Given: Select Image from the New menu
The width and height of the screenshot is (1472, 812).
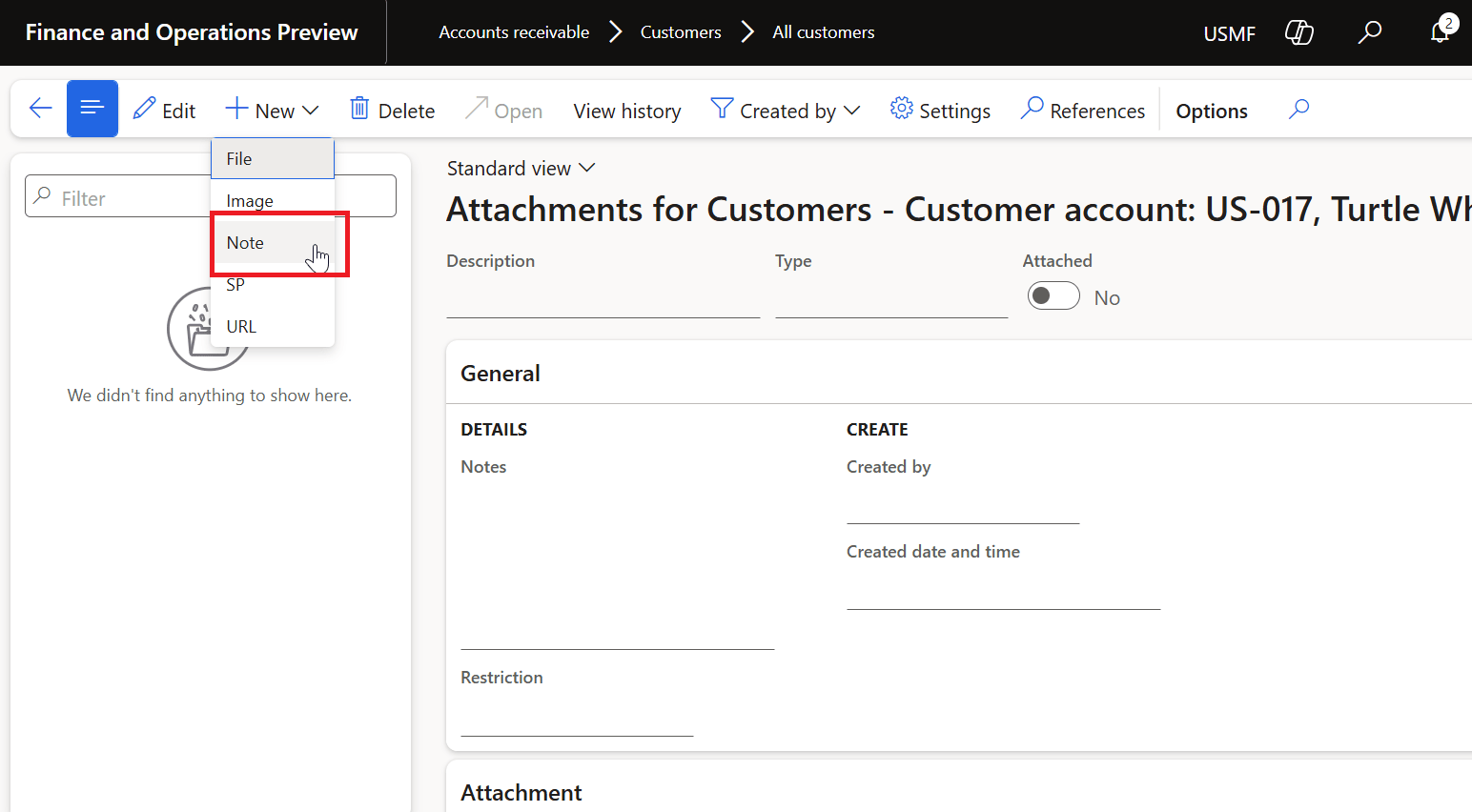Looking at the screenshot, I should pyautogui.click(x=273, y=201).
